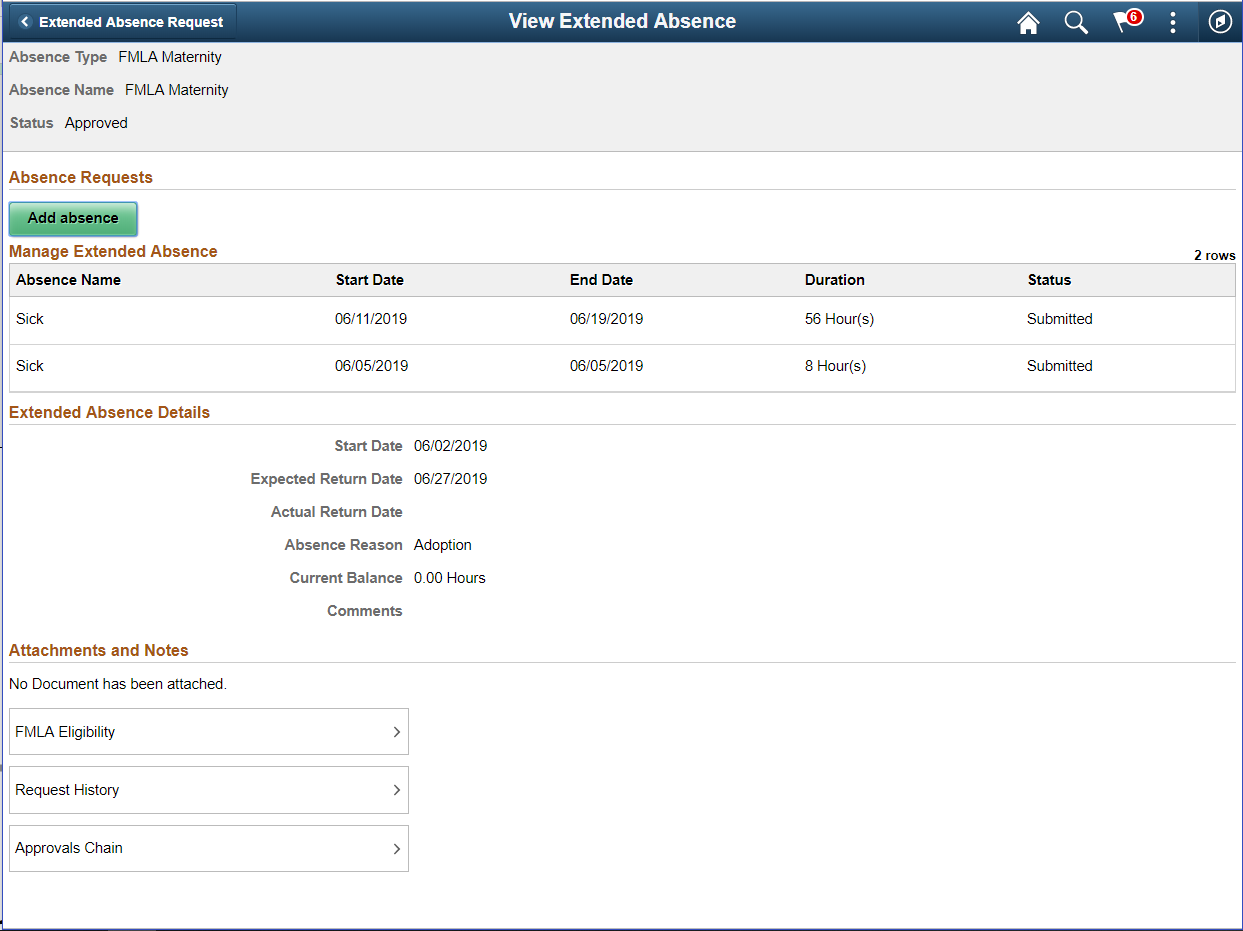The height and width of the screenshot is (931, 1243).
Task: Click the Approved status value
Action: [x=96, y=123]
